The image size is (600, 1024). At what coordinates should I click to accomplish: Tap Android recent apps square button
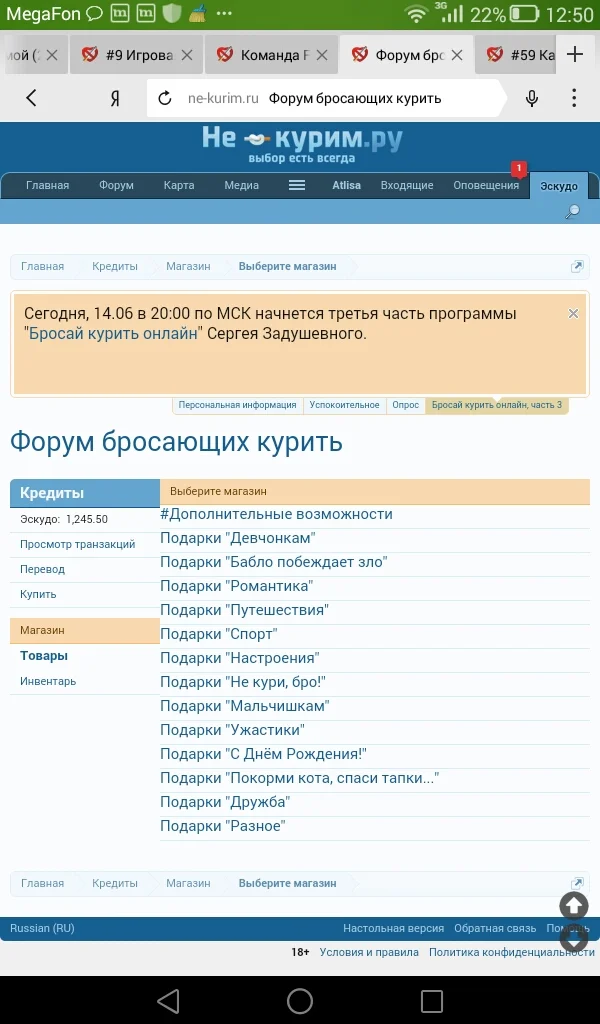432,1000
